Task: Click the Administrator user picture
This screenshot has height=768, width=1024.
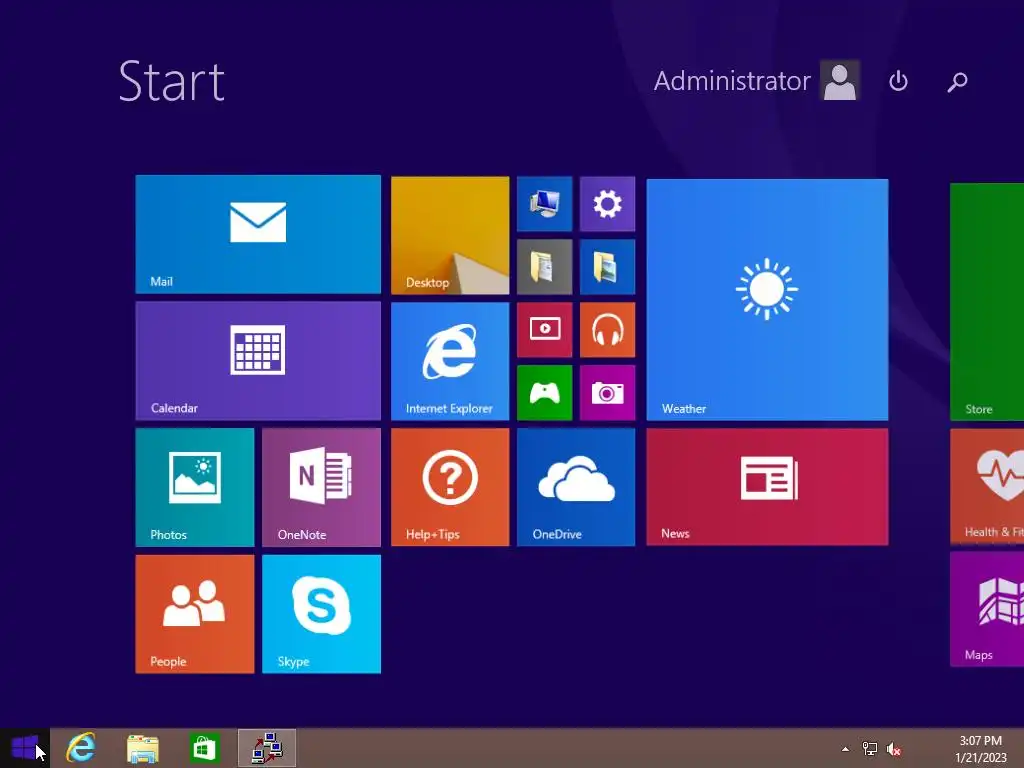Action: point(840,80)
